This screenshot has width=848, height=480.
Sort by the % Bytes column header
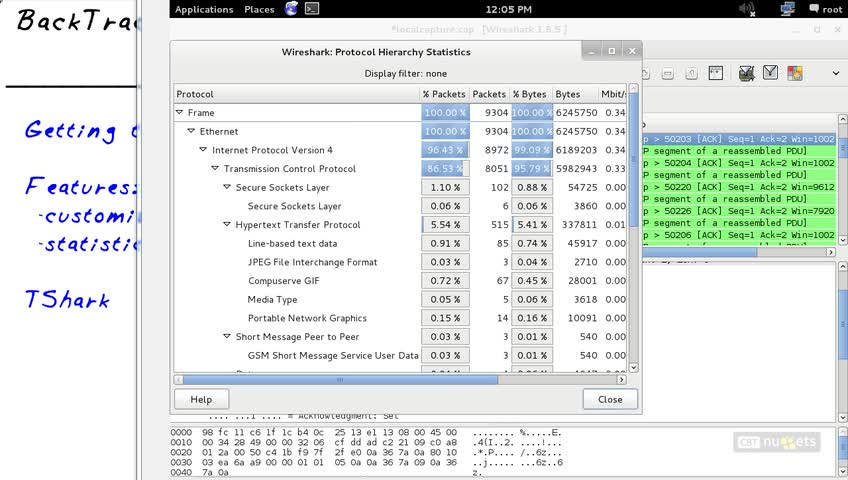click(531, 94)
